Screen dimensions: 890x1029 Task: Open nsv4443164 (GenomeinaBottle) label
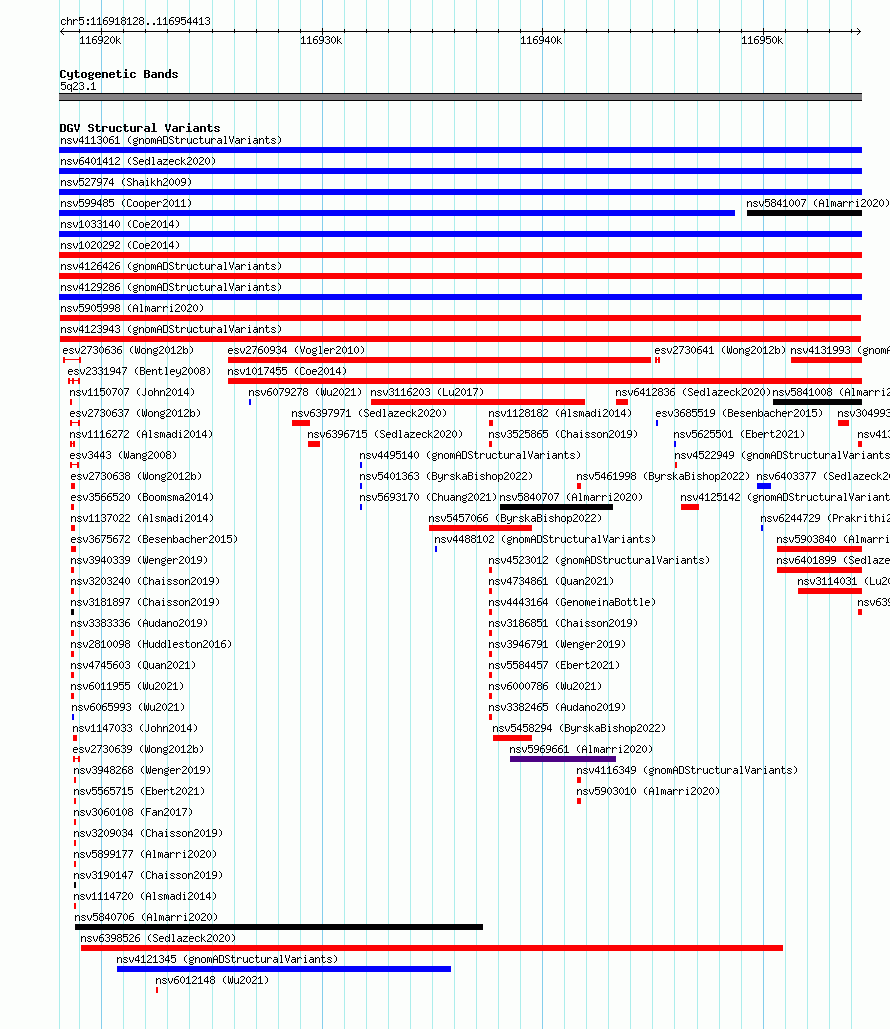pos(572,602)
